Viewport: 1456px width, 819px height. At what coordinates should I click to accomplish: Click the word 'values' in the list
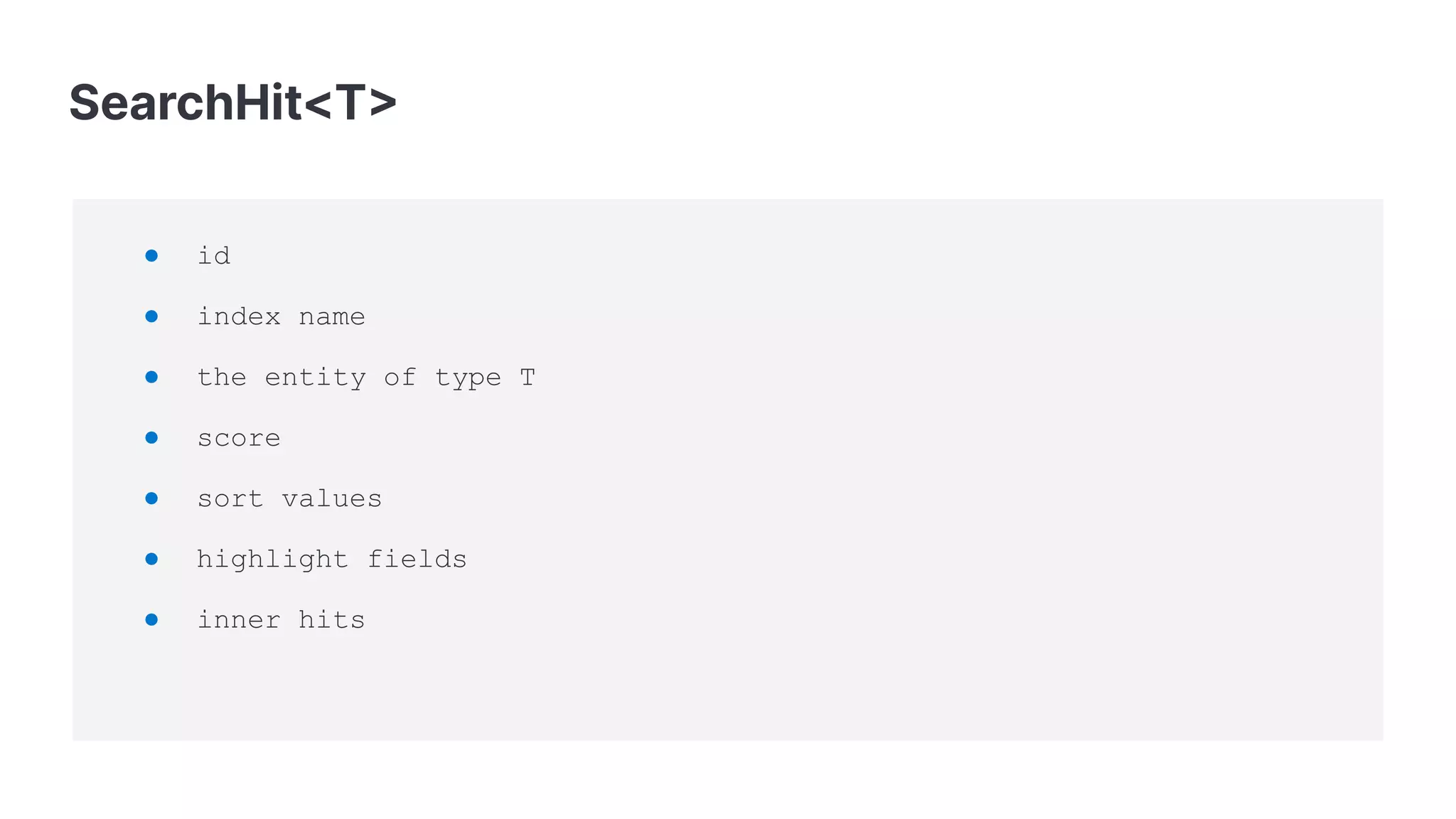pos(332,498)
